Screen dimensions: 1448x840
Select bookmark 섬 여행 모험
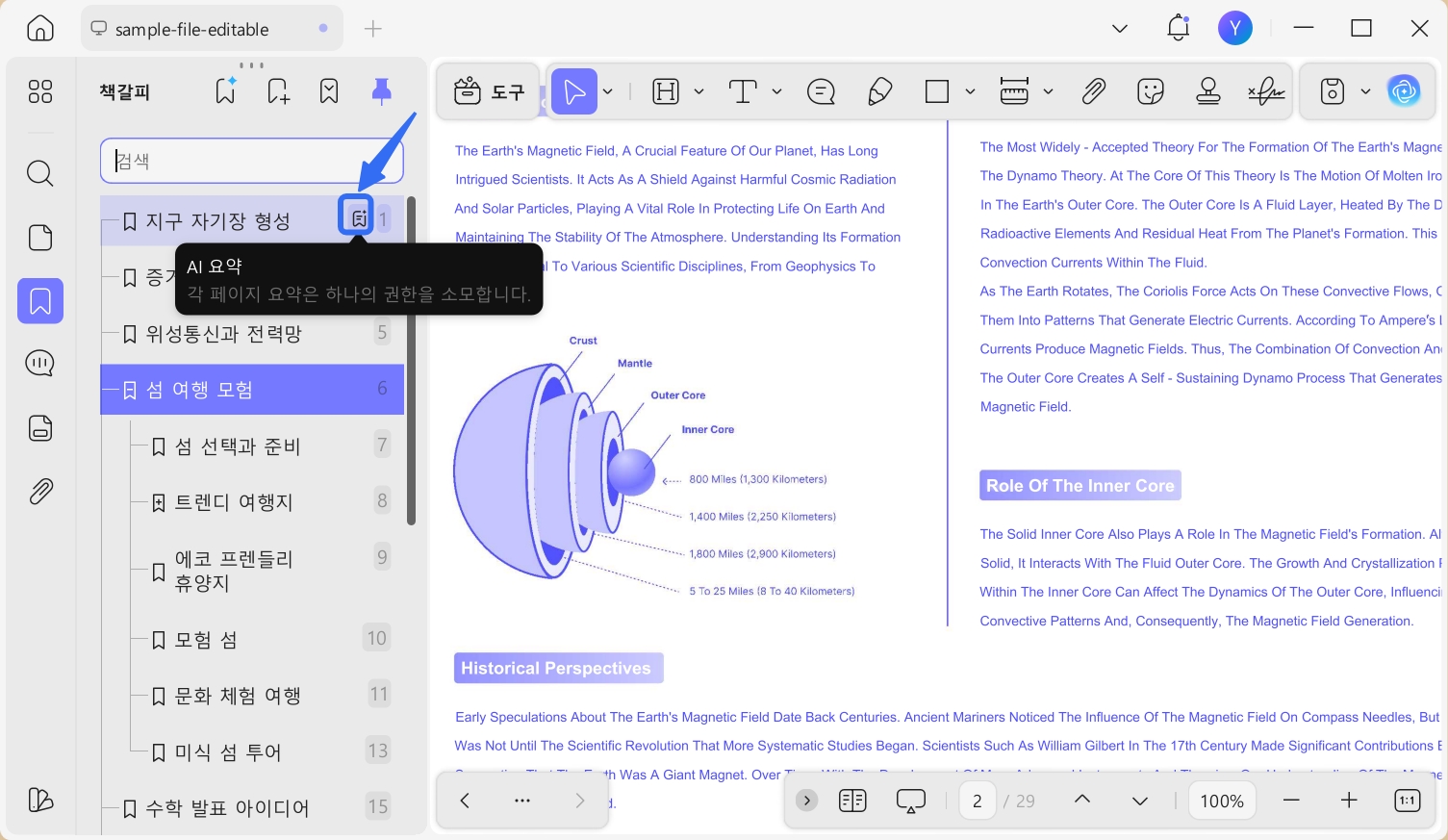tap(252, 390)
